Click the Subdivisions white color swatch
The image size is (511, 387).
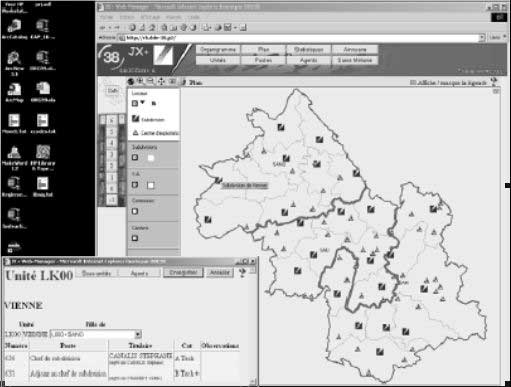151,158
